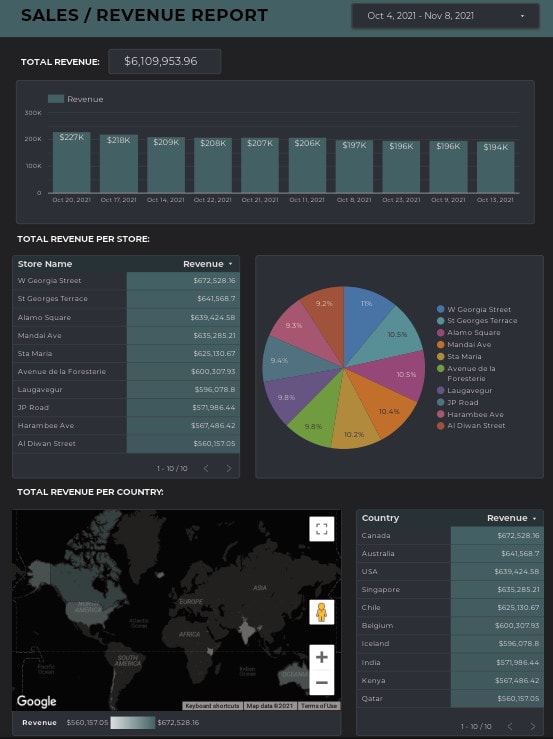The image size is (553, 739).
Task: Click the map revenue gradient legend bar
Action: click(x=132, y=723)
